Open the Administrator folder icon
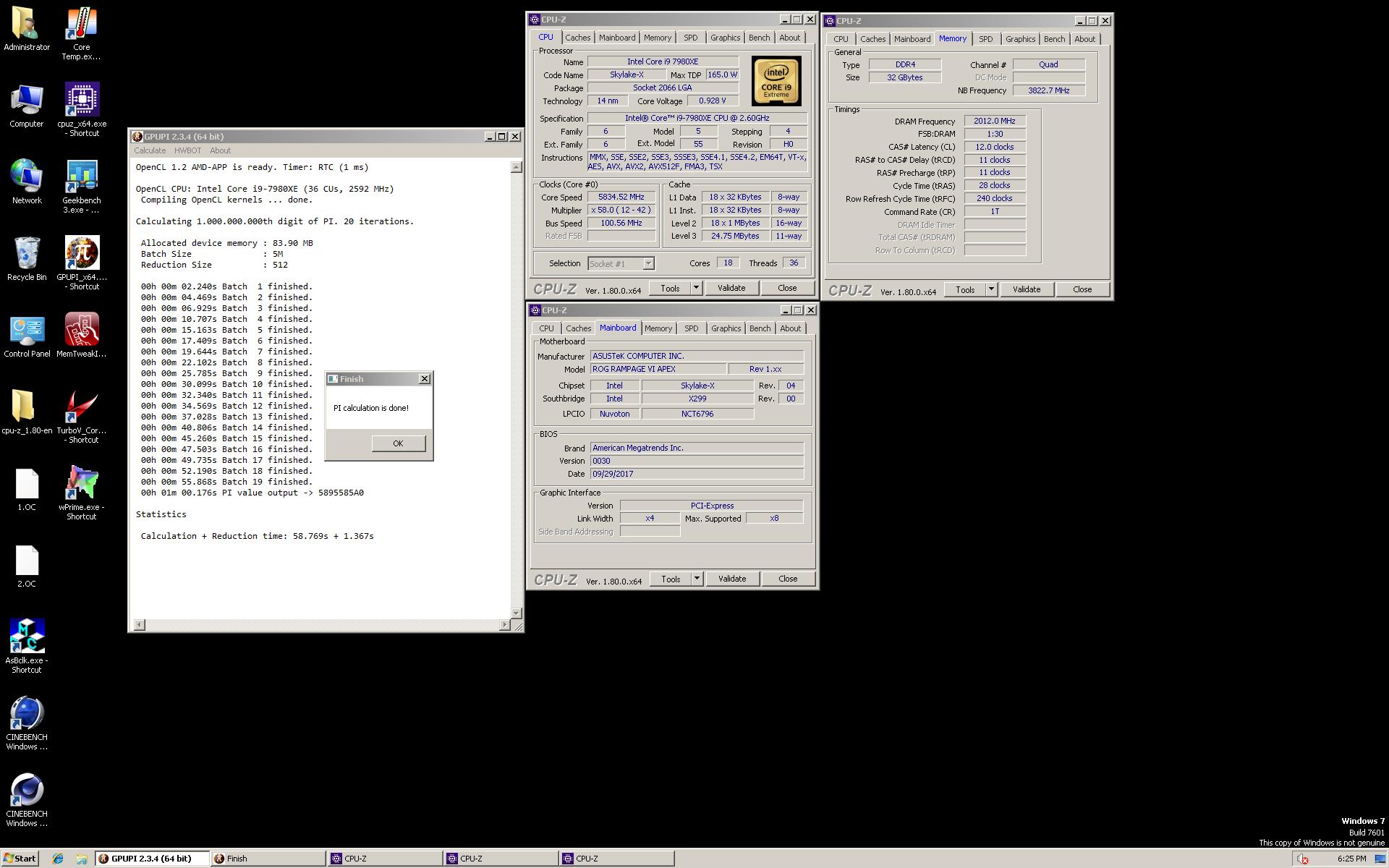The width and height of the screenshot is (1389, 868). pyautogui.click(x=26, y=24)
